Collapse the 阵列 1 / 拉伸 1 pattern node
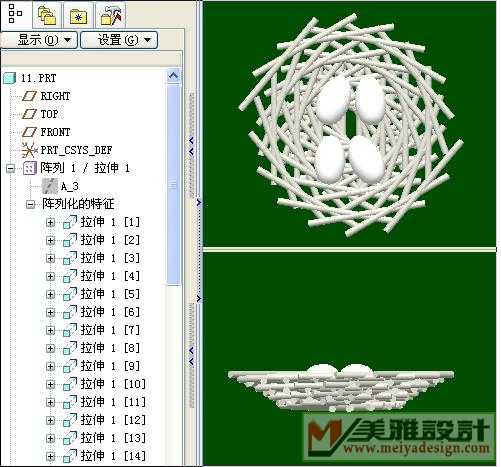501x467 pixels. (10, 168)
